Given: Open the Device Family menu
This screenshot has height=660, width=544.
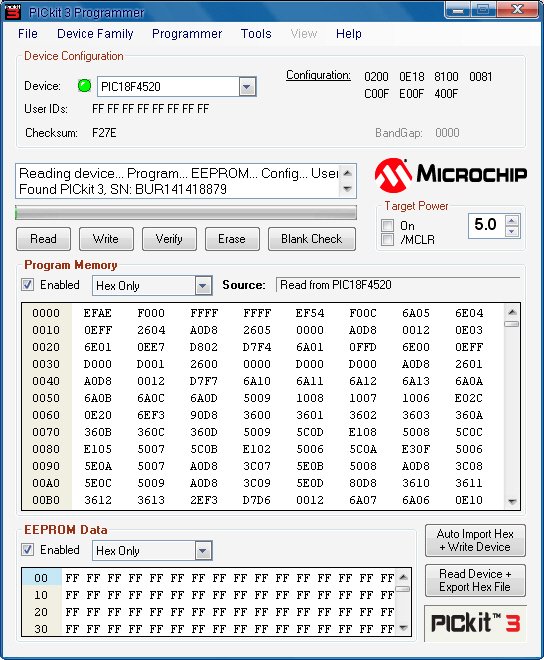Looking at the screenshot, I should pyautogui.click(x=95, y=34).
